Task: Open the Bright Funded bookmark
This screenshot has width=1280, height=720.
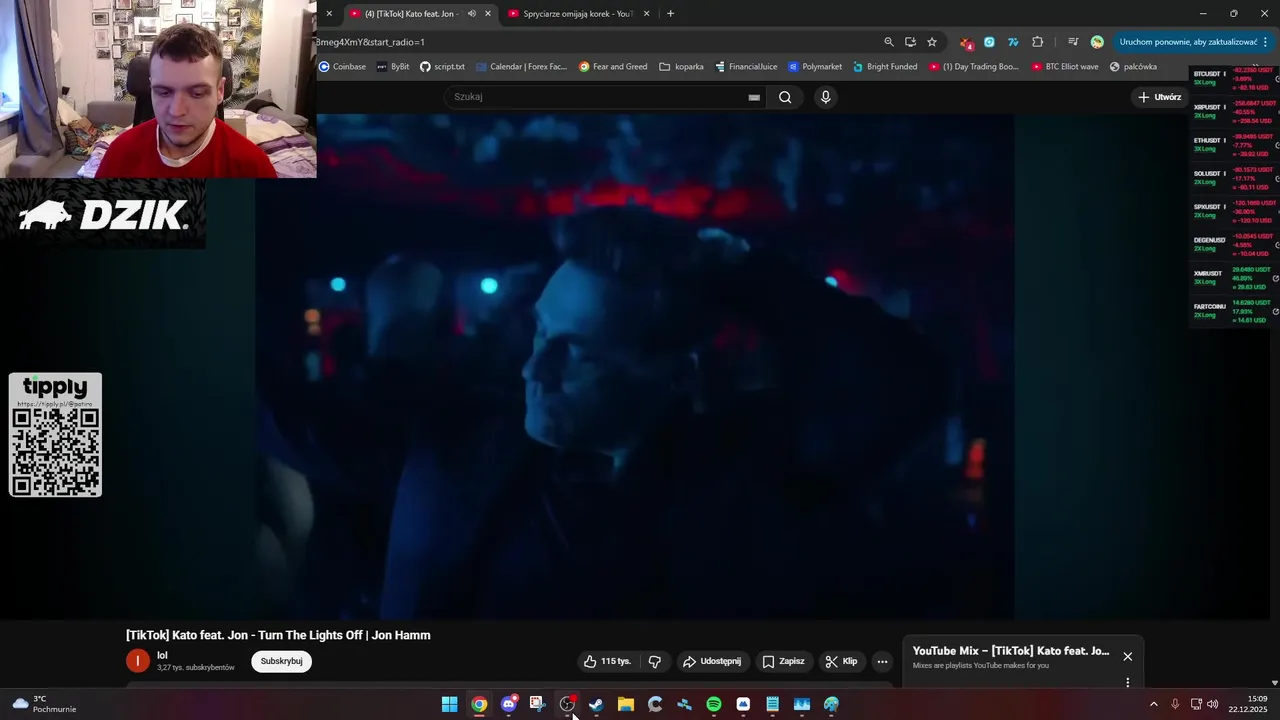Action: [885, 67]
